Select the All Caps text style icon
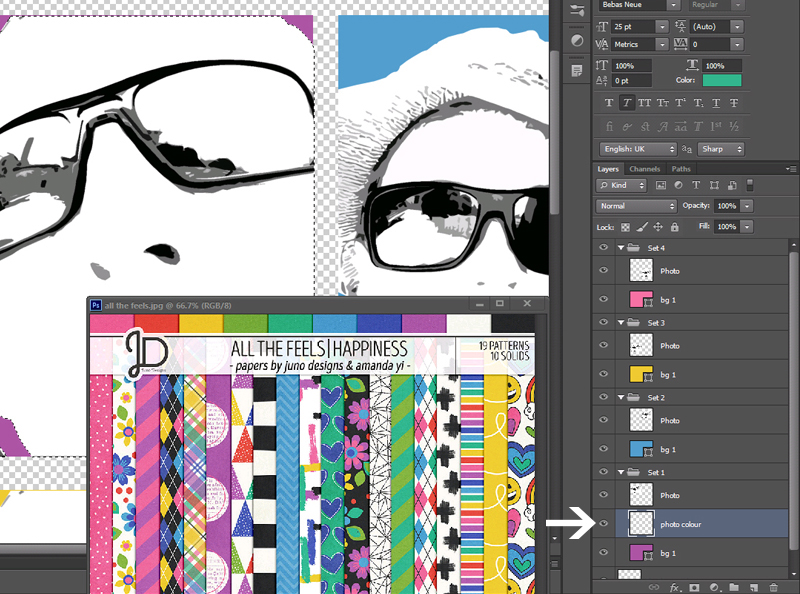800x594 pixels. coord(644,103)
